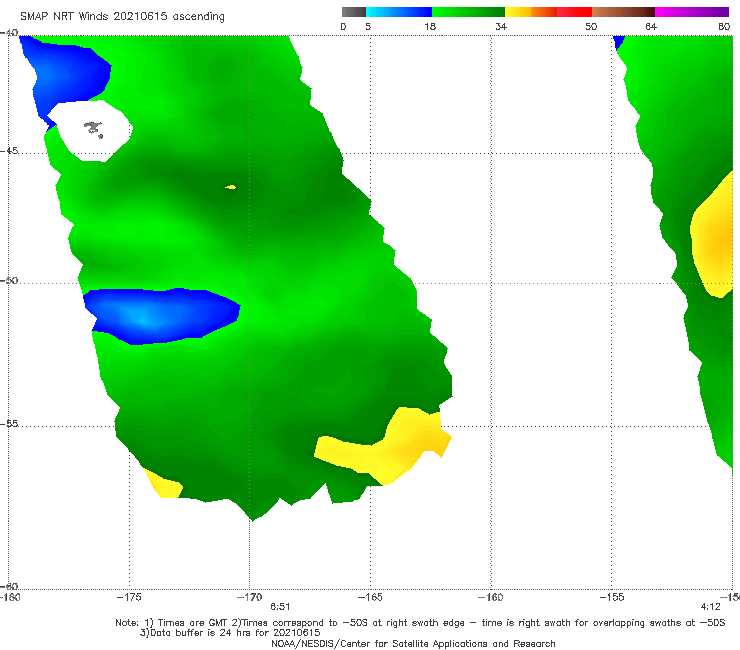Screen dimensions: 740x650
Task: Click the gray island shape in white gap
Action: (93, 129)
